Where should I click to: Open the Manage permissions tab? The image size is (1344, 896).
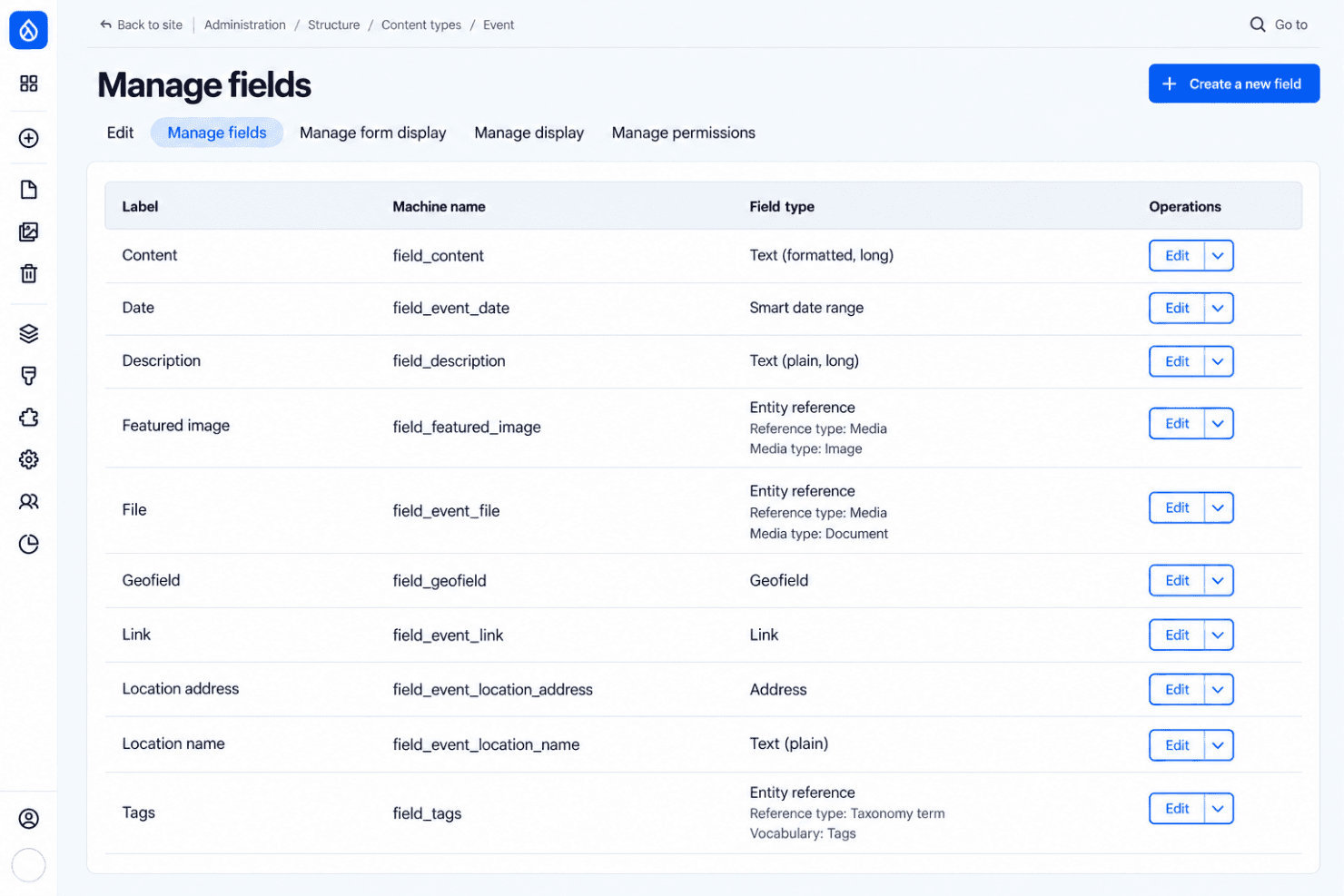[x=684, y=133]
